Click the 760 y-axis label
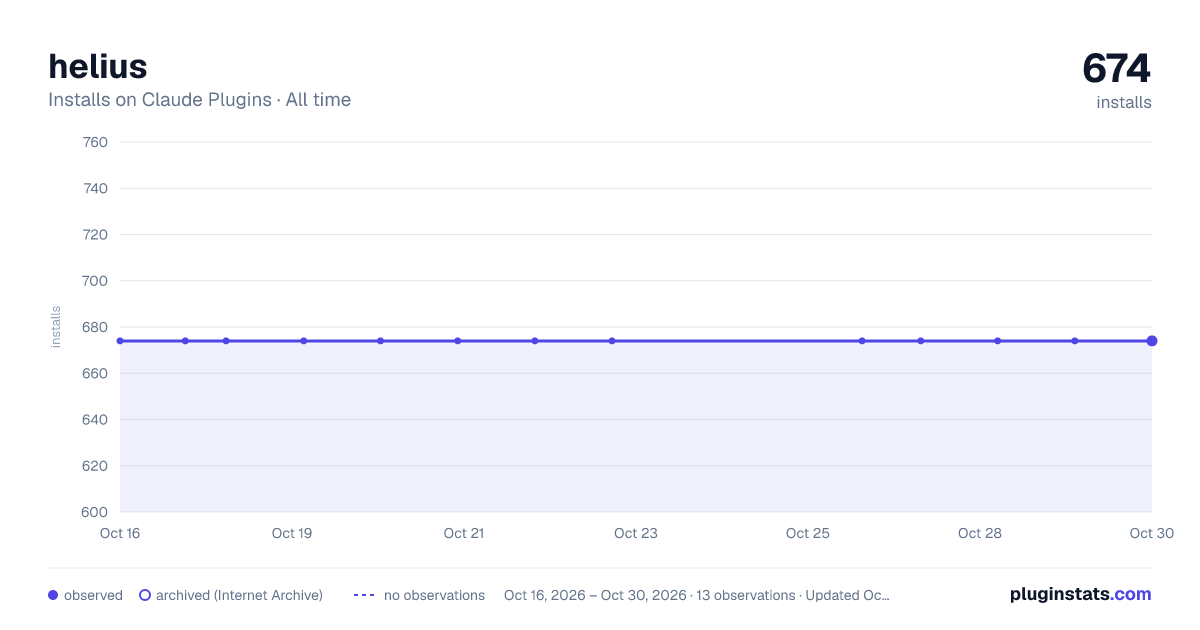This screenshot has width=1200, height=630. (x=96, y=142)
